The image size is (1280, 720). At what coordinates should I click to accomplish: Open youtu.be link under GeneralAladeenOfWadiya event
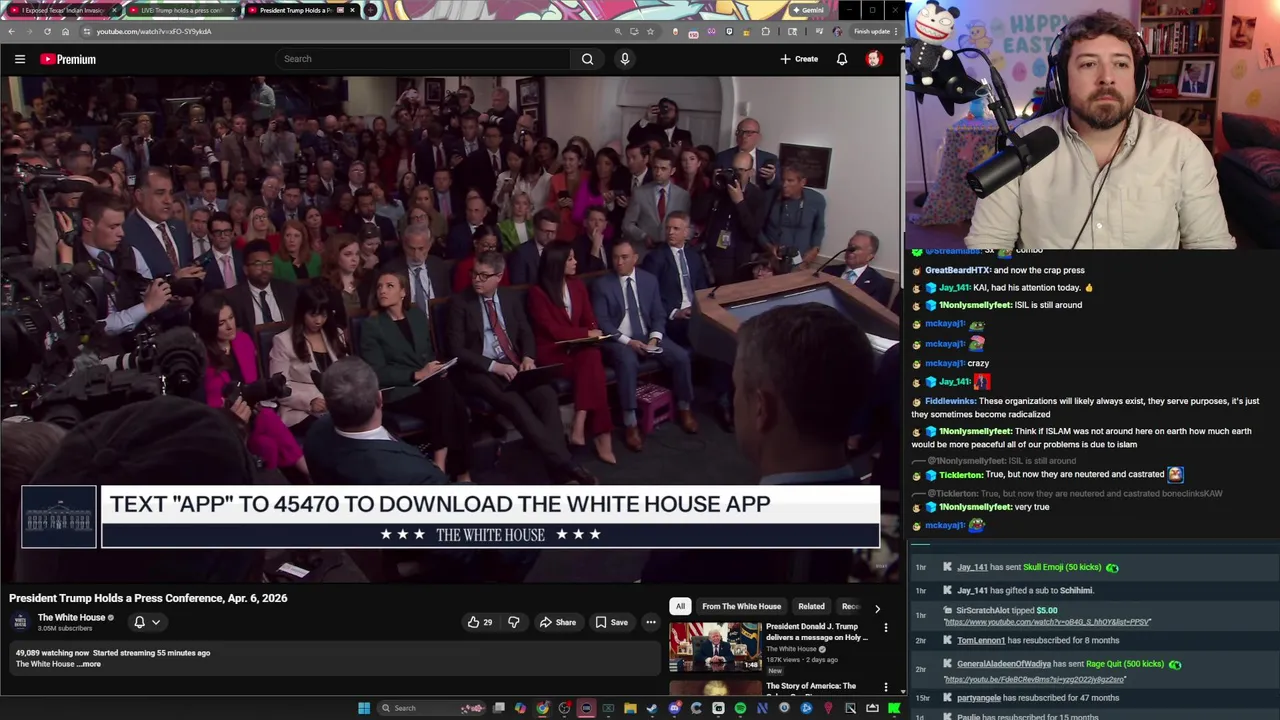click(1035, 680)
